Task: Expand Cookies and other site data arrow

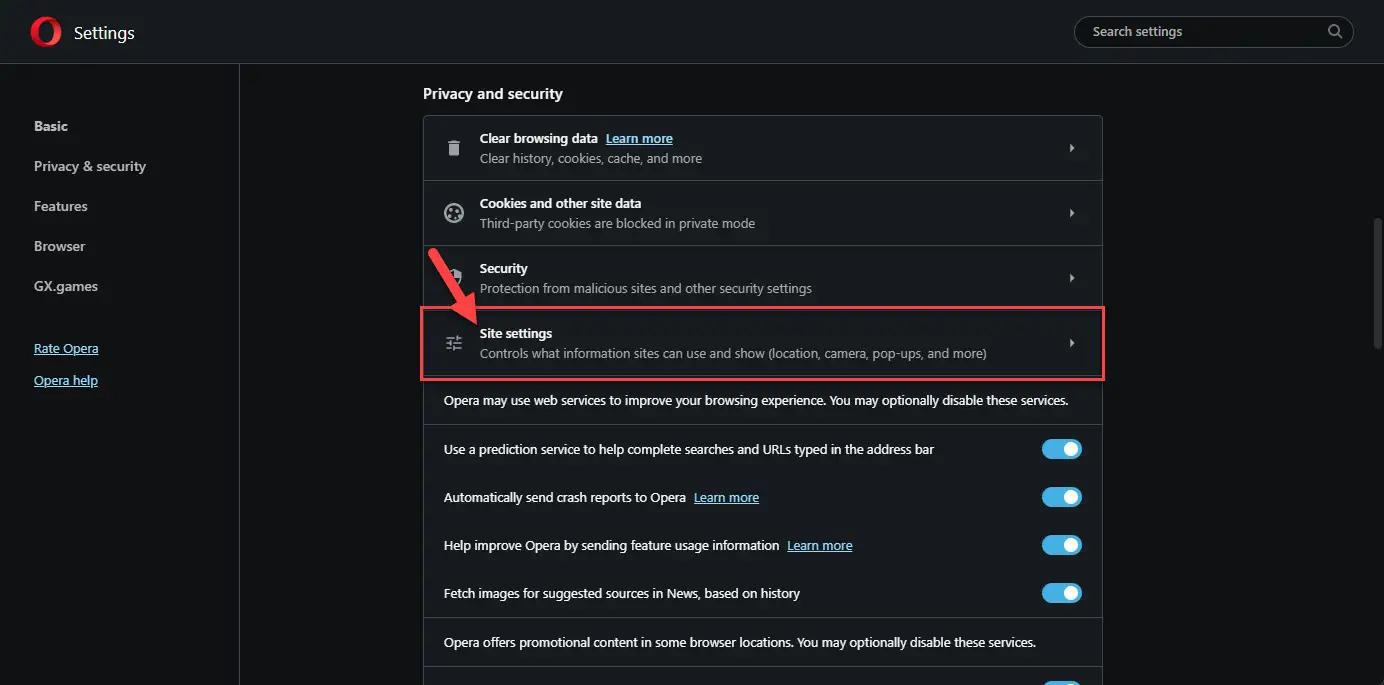Action: 1071,213
